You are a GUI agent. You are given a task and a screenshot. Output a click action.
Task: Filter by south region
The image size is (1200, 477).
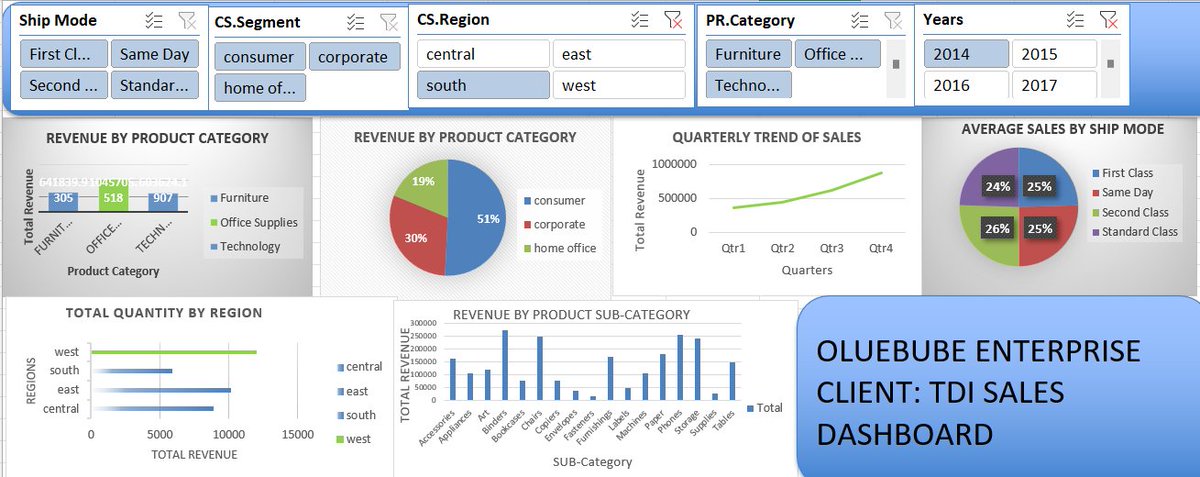pos(483,85)
